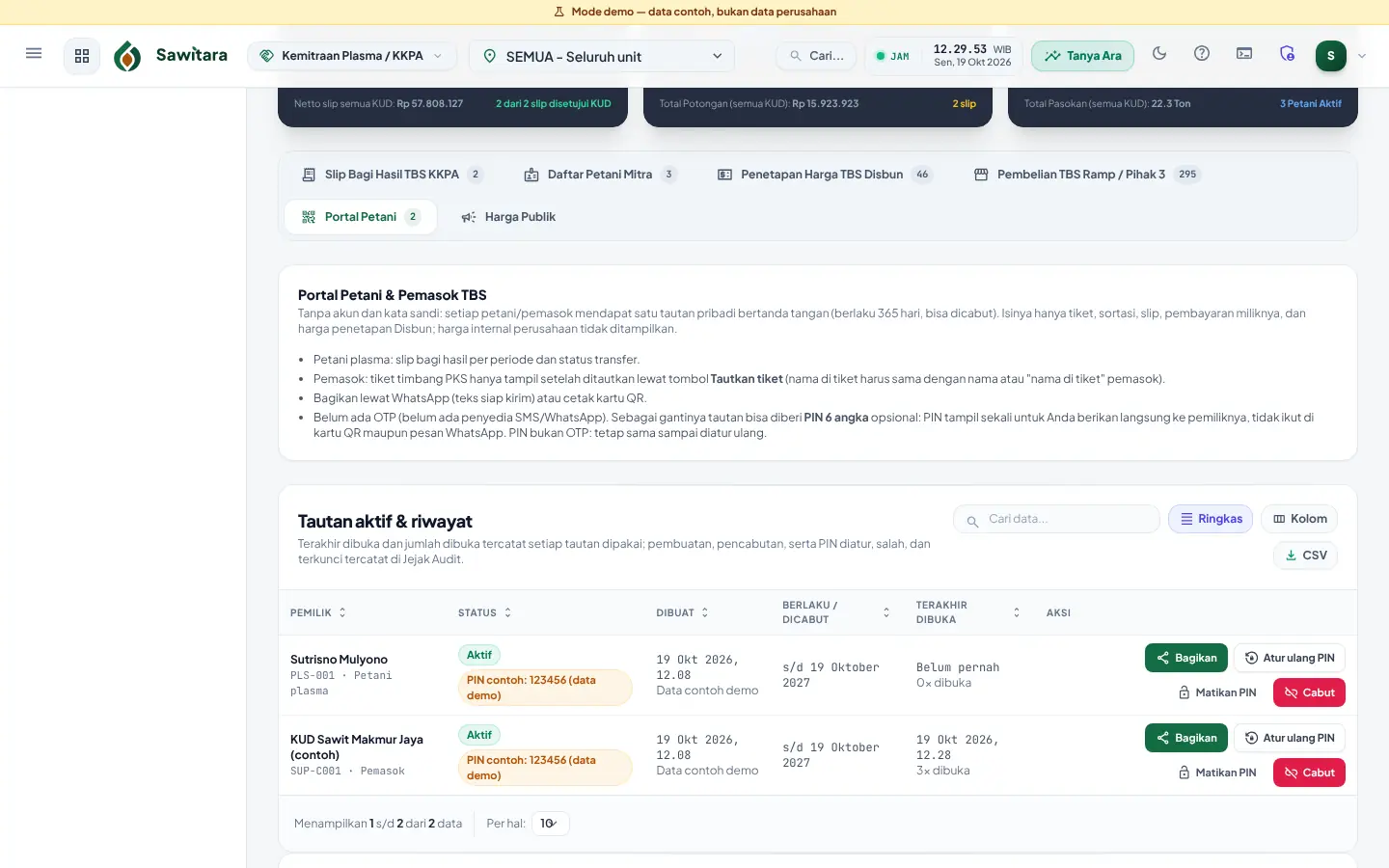Viewport: 1389px width, 868px height.
Task: Click Atur ulang PIN for Sutrisno Mulyono
Action: tap(1290, 658)
